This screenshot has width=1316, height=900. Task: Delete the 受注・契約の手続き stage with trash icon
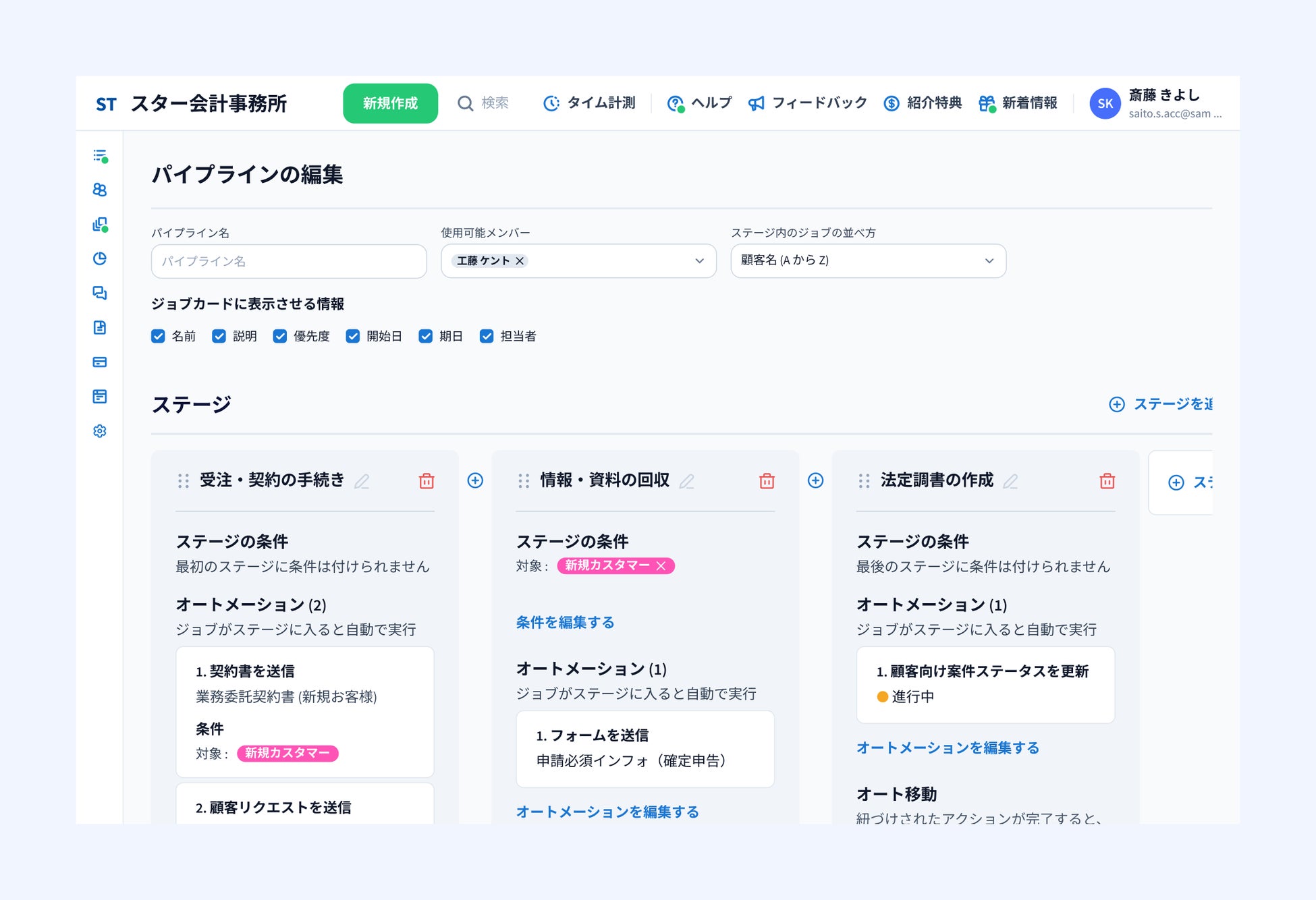pyautogui.click(x=427, y=481)
